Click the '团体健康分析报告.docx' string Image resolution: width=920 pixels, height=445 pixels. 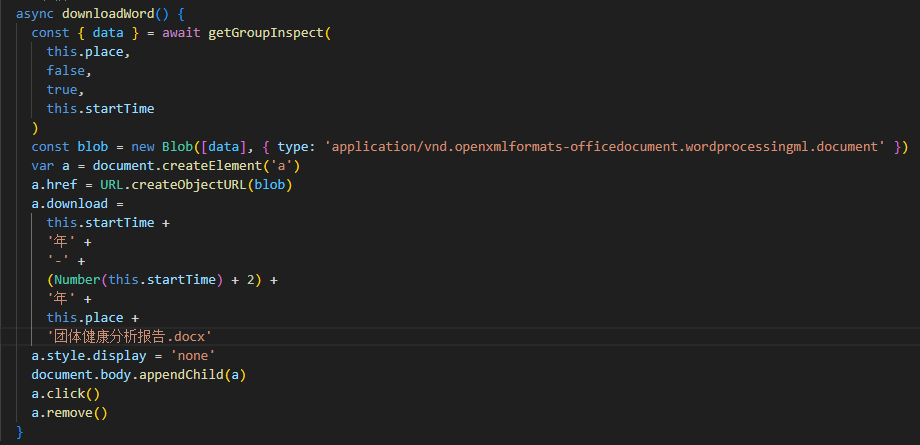[x=129, y=336]
